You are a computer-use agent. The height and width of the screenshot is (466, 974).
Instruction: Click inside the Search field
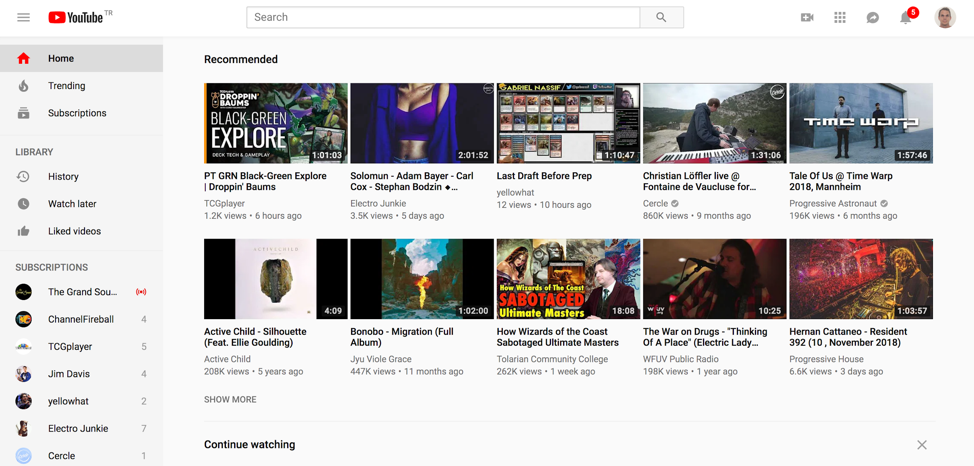pos(443,17)
